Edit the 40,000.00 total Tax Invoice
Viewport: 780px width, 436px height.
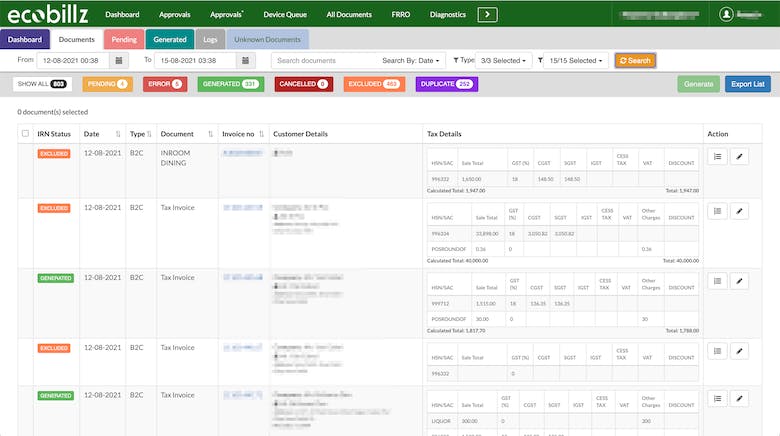point(739,211)
